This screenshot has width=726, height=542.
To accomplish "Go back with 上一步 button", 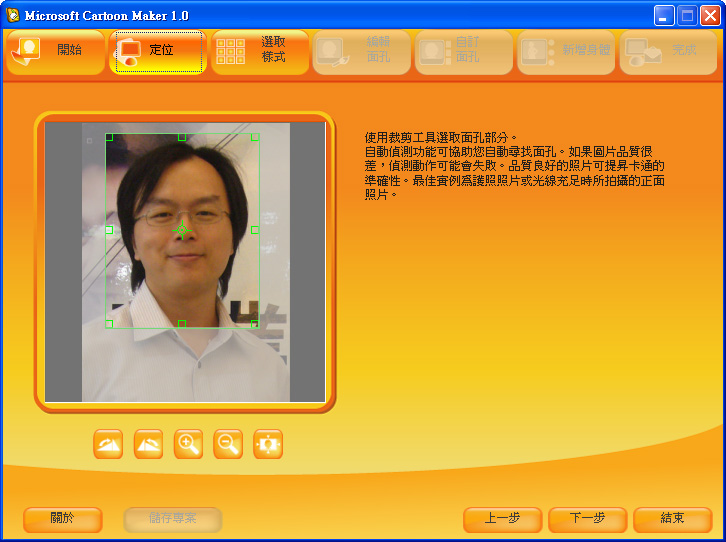I will (x=502, y=520).
